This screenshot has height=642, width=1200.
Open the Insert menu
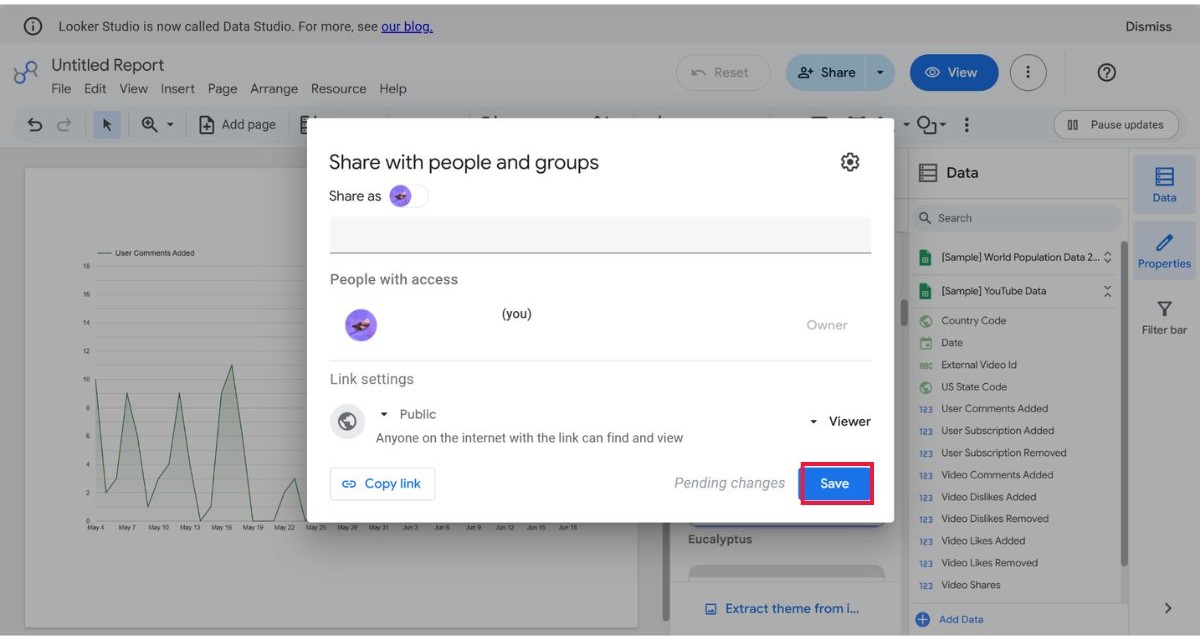[x=178, y=88]
